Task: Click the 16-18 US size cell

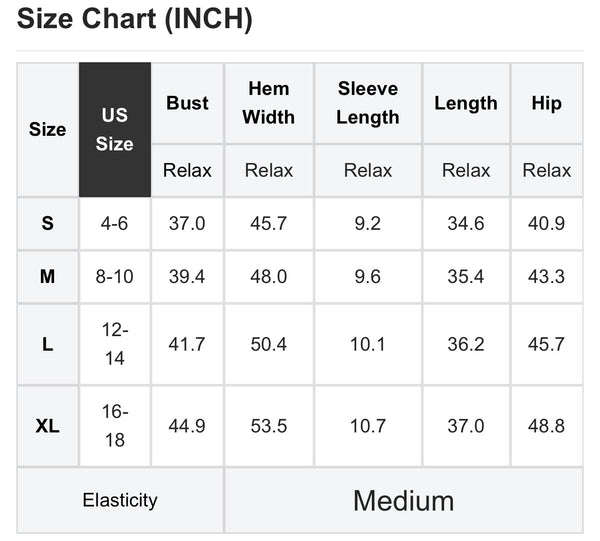Action: click(x=115, y=426)
